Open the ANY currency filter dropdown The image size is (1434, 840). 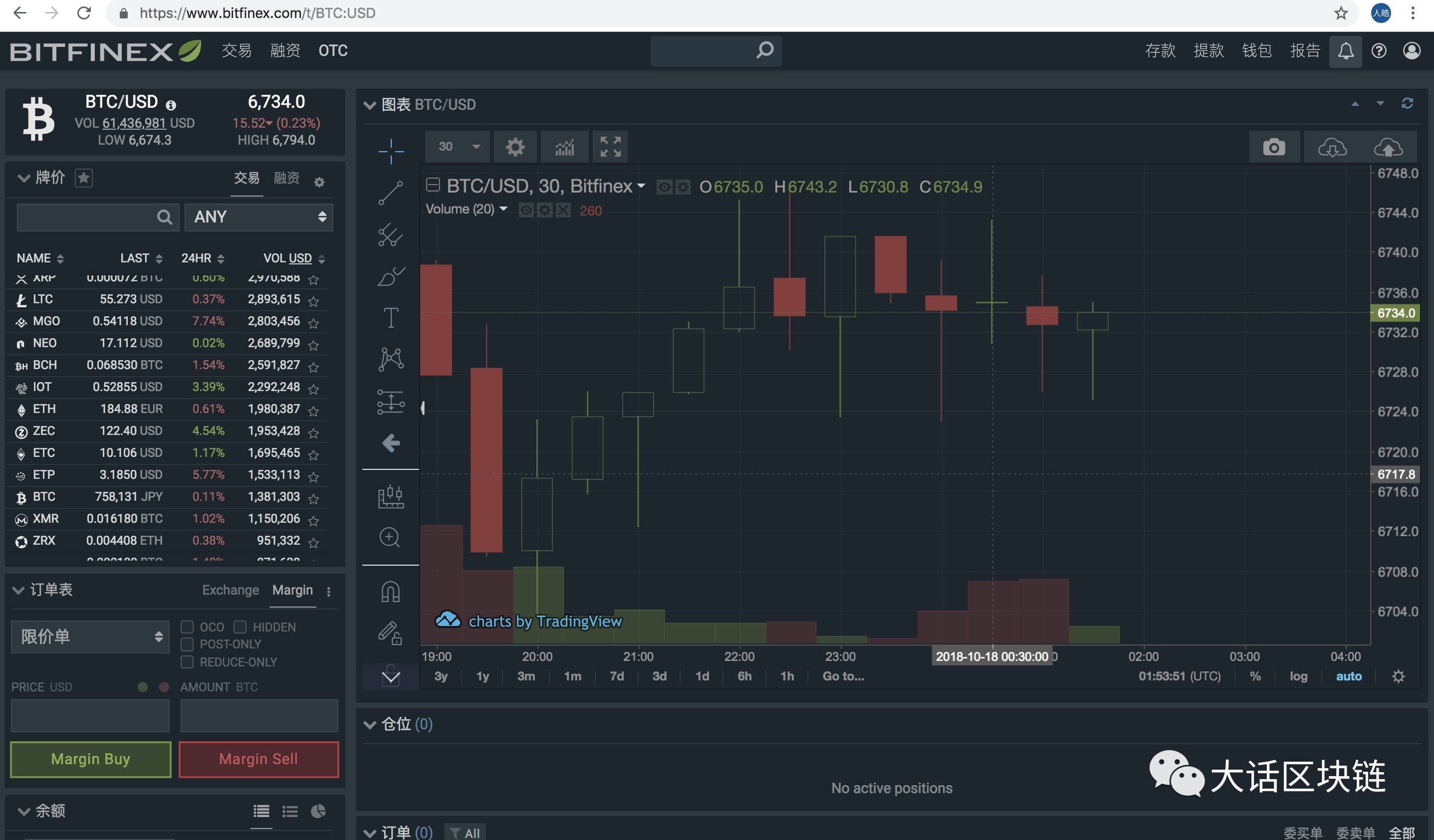point(259,216)
